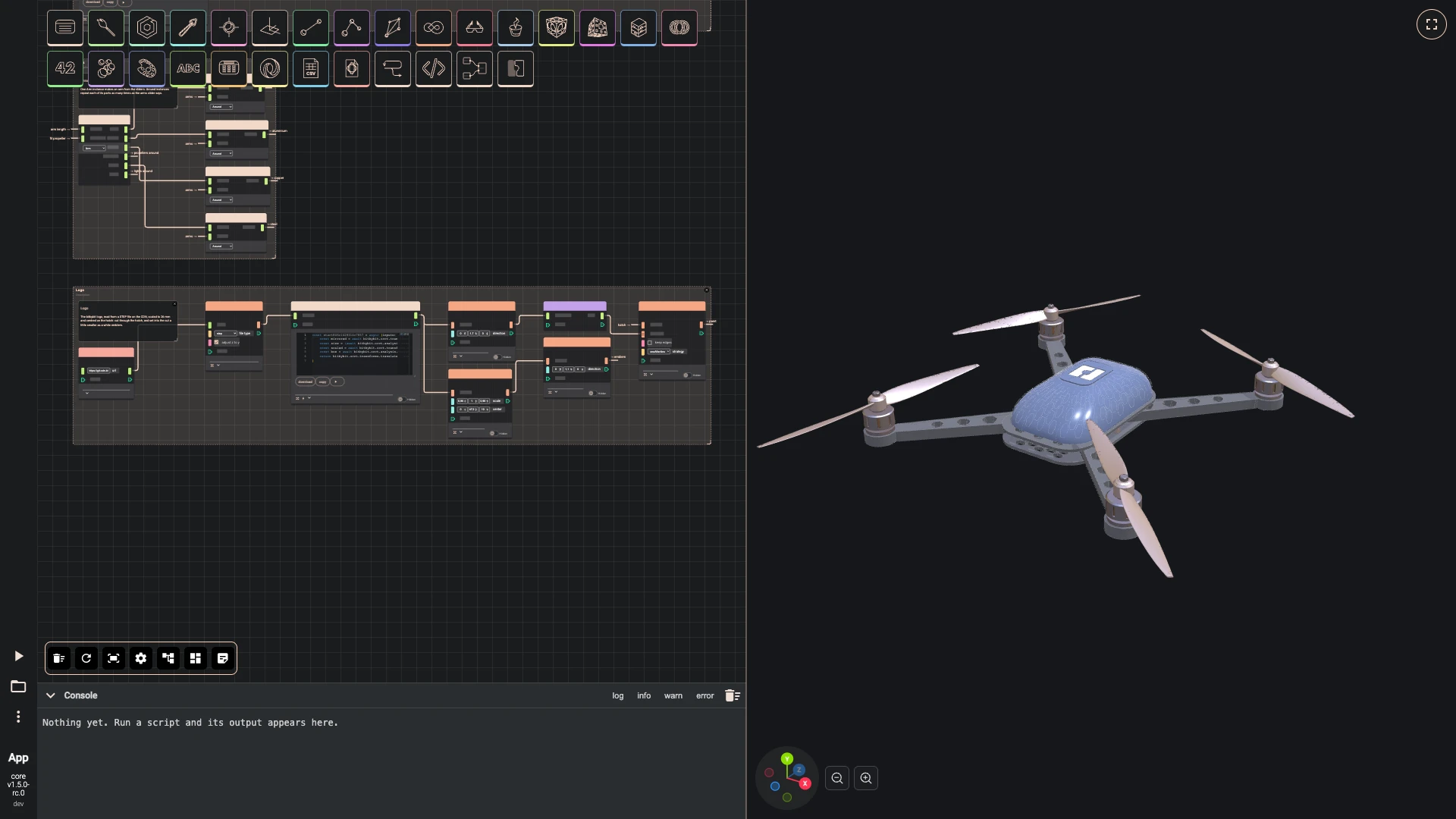Filter console by warn
1456x819 pixels.
(673, 695)
